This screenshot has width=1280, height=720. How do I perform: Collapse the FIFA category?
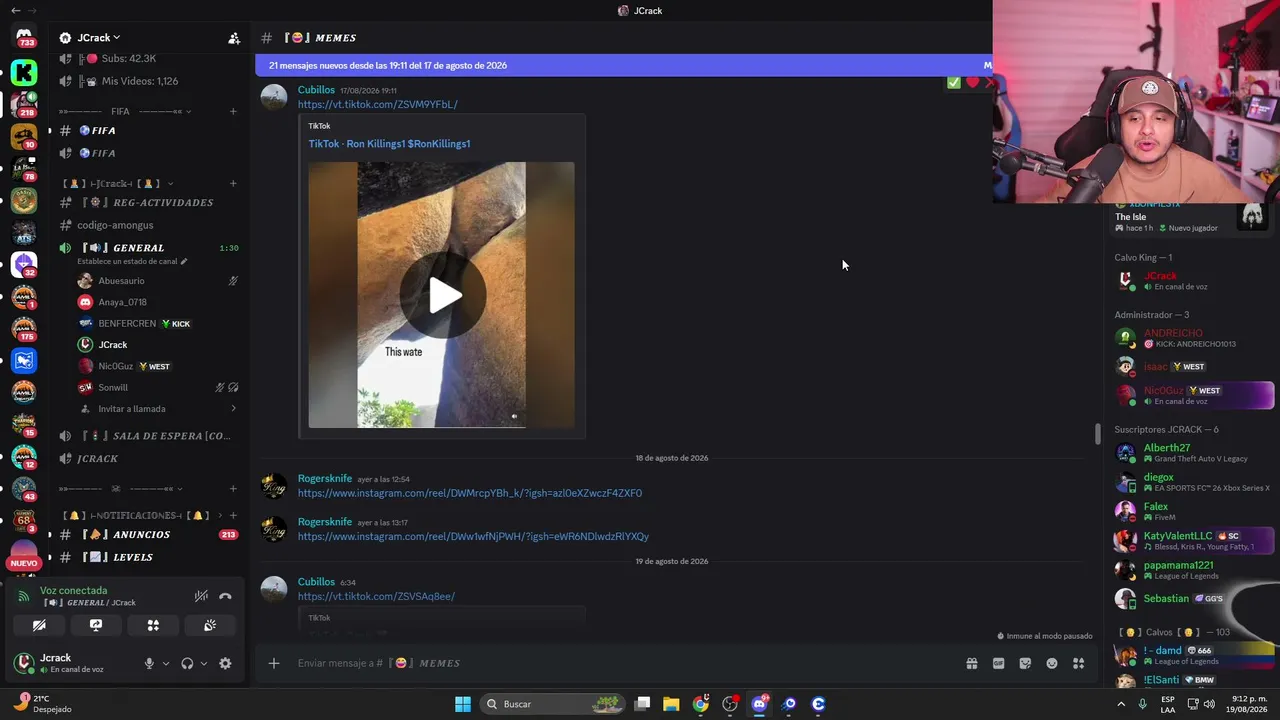(121, 111)
